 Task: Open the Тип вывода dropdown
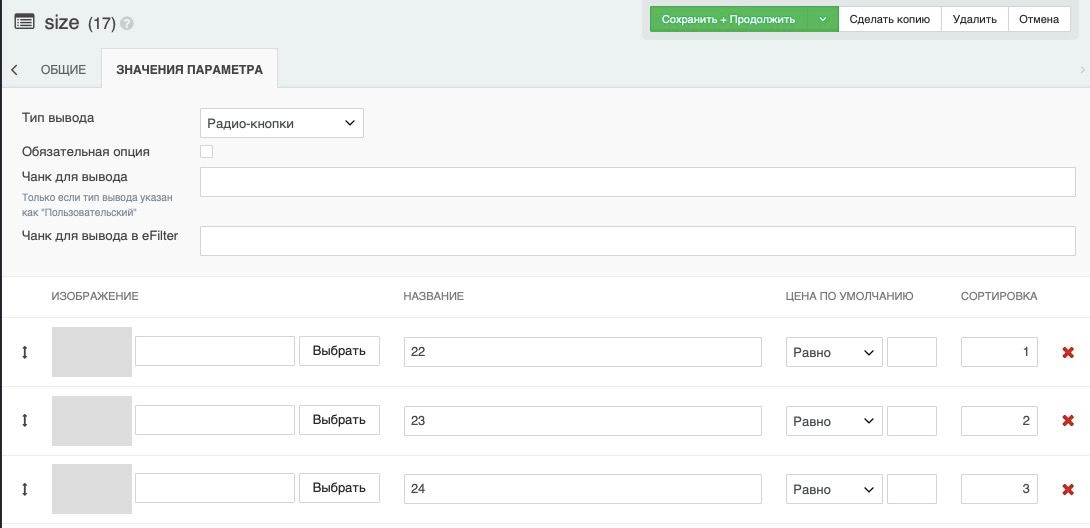[281, 123]
